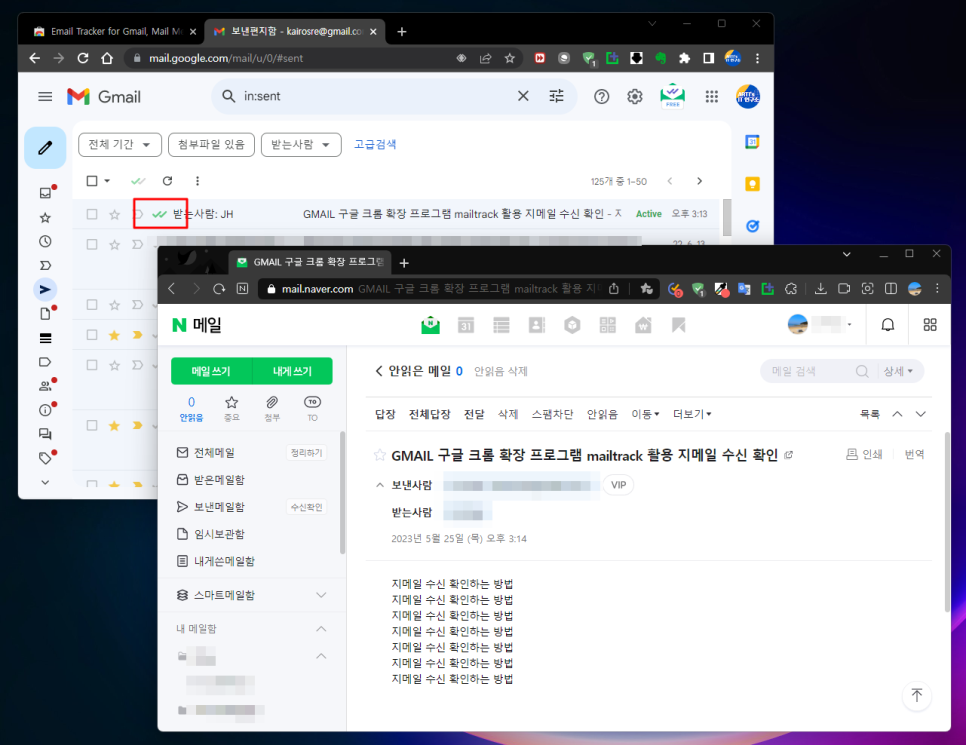The width and height of the screenshot is (966, 745).
Task: Go back with 안읽은 메일 arrow
Action: [x=378, y=371]
